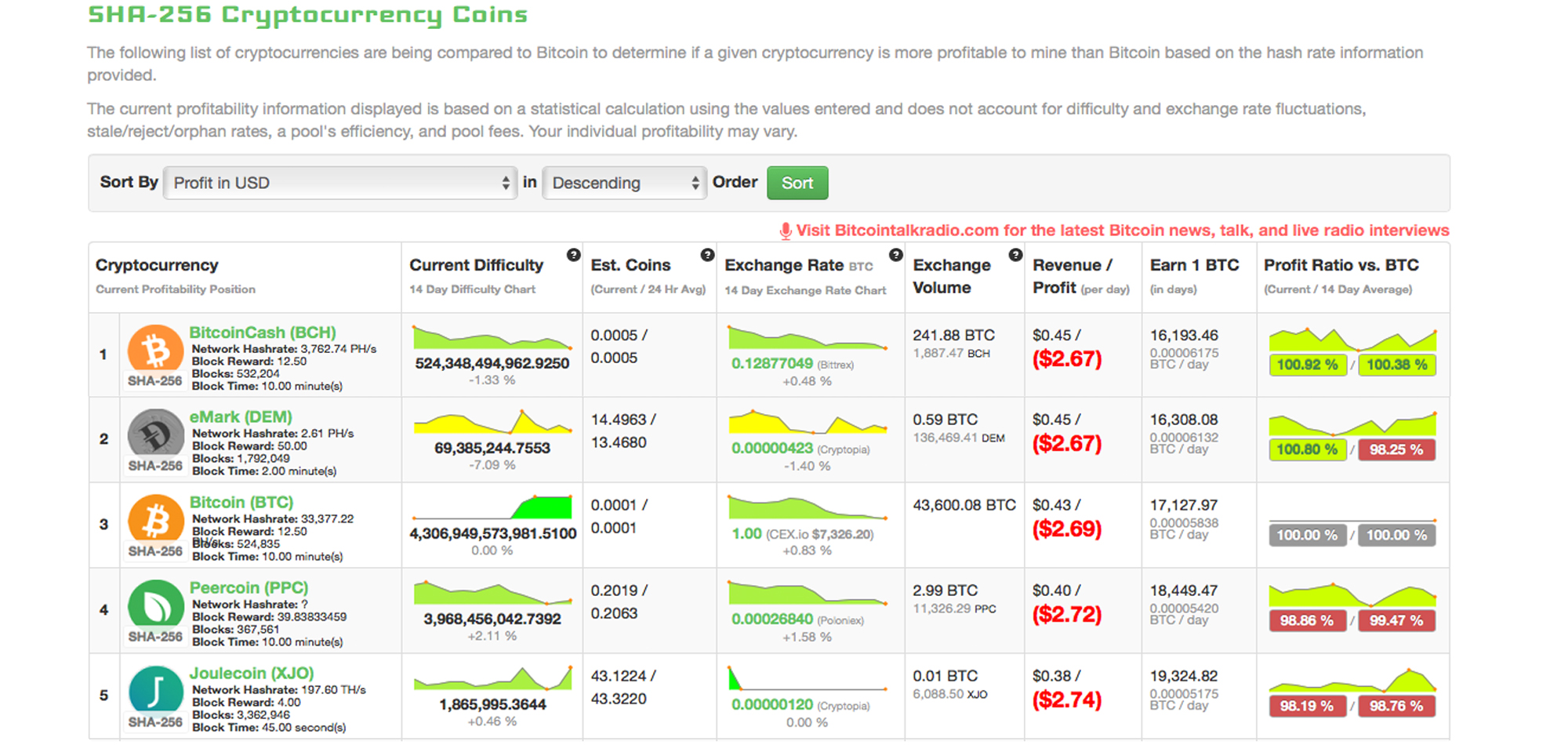Click BitcoinCash profit ratio sparkline chart
This screenshot has height=745, width=1568.
pyautogui.click(x=1352, y=340)
